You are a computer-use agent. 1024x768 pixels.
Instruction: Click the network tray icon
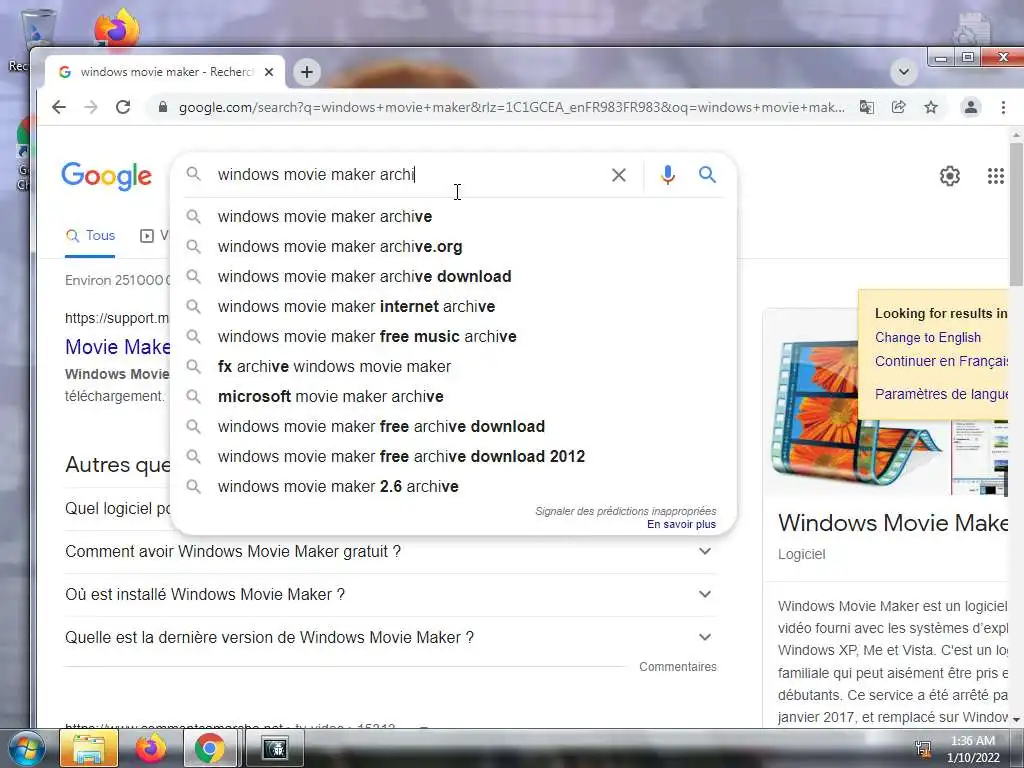923,748
